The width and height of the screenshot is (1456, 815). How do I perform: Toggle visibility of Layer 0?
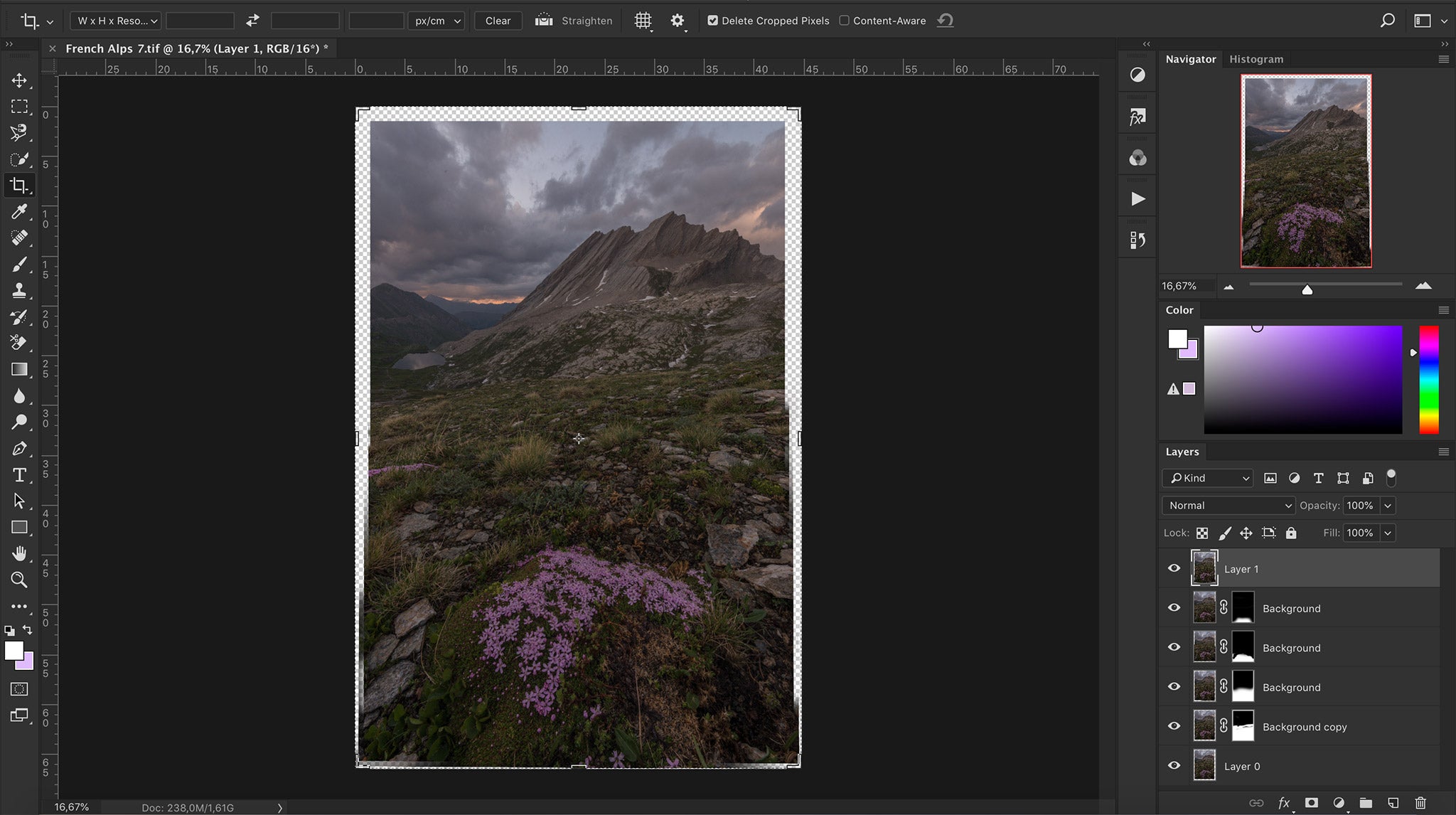click(x=1175, y=765)
